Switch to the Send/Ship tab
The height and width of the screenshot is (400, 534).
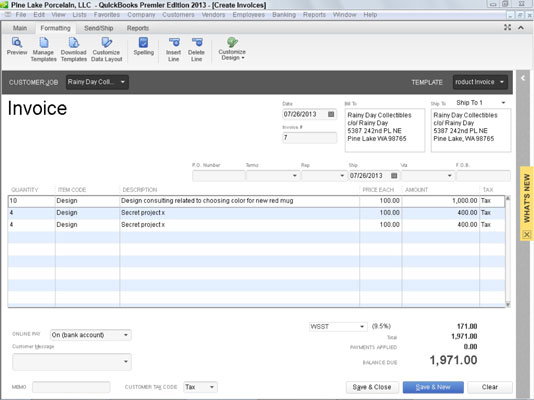click(98, 28)
